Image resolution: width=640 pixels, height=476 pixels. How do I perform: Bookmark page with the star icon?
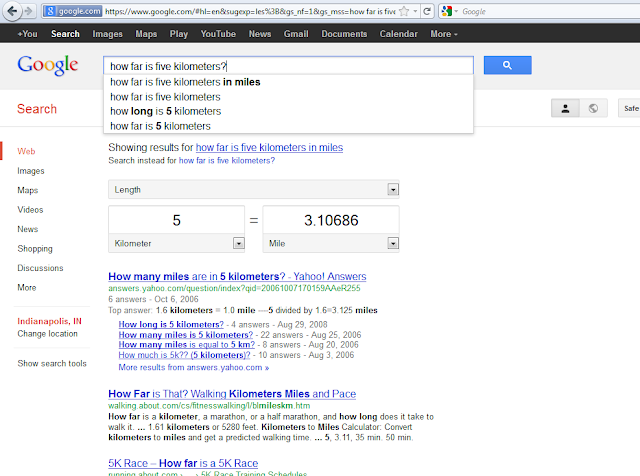tap(404, 11)
